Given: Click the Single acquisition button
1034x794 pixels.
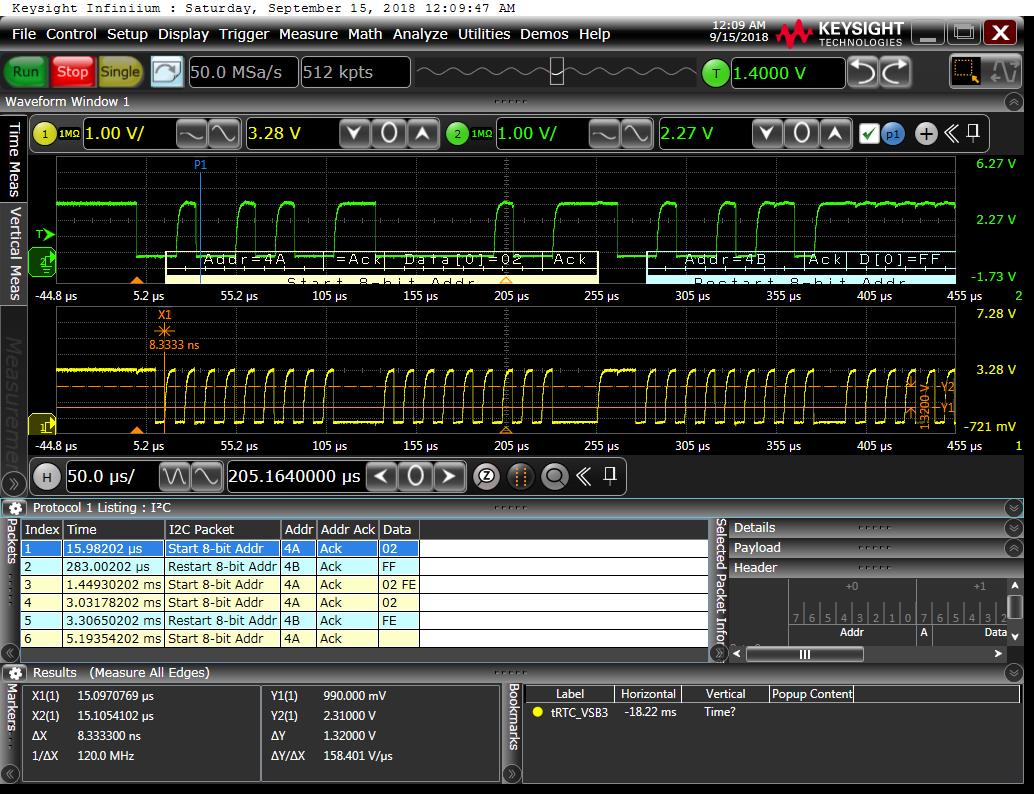Looking at the screenshot, I should click(x=120, y=72).
